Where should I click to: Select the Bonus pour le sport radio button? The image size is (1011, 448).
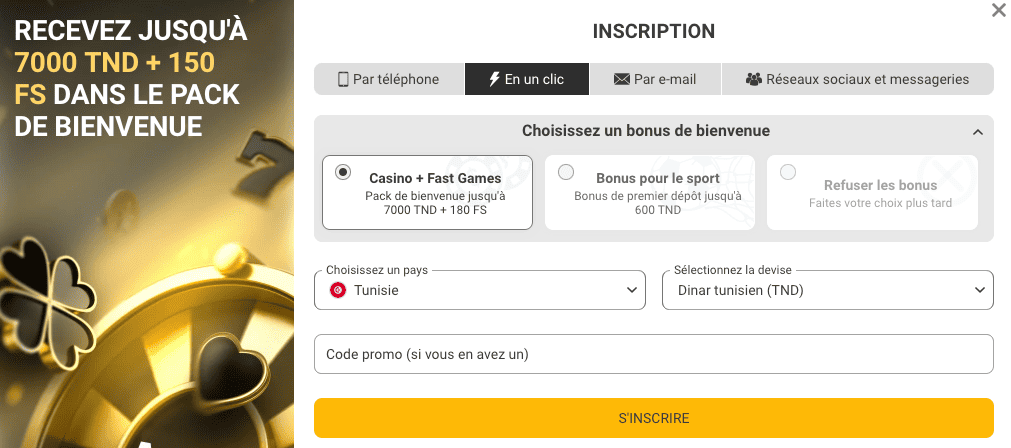[565, 172]
